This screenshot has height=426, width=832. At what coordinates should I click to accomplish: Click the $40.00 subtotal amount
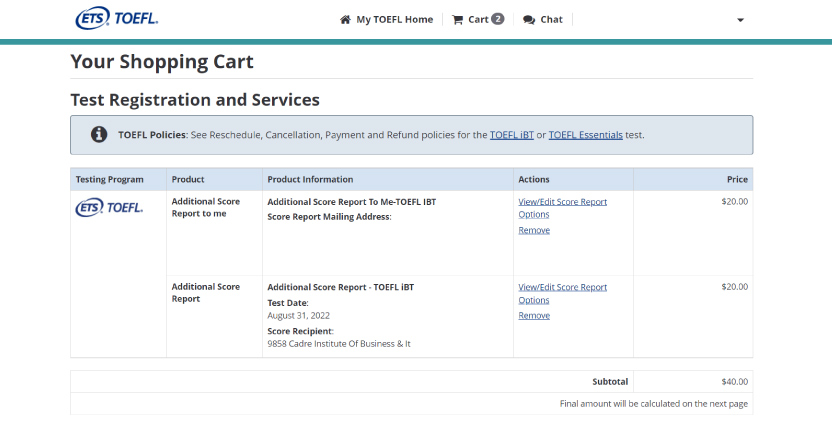tap(734, 381)
